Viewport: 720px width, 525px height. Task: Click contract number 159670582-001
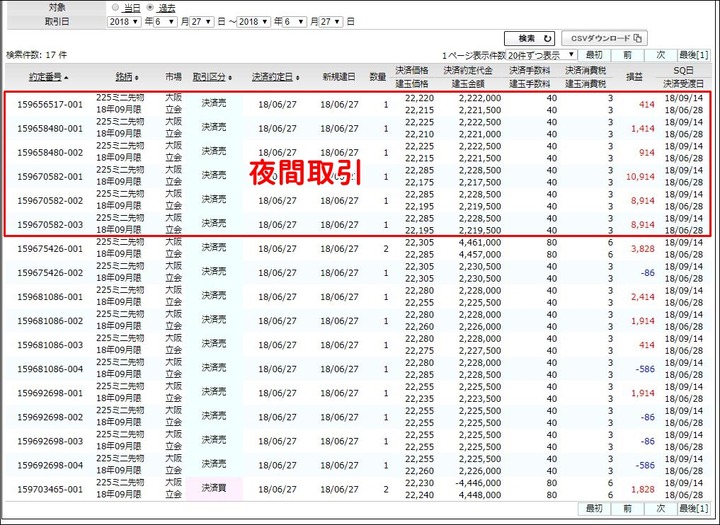pos(50,176)
